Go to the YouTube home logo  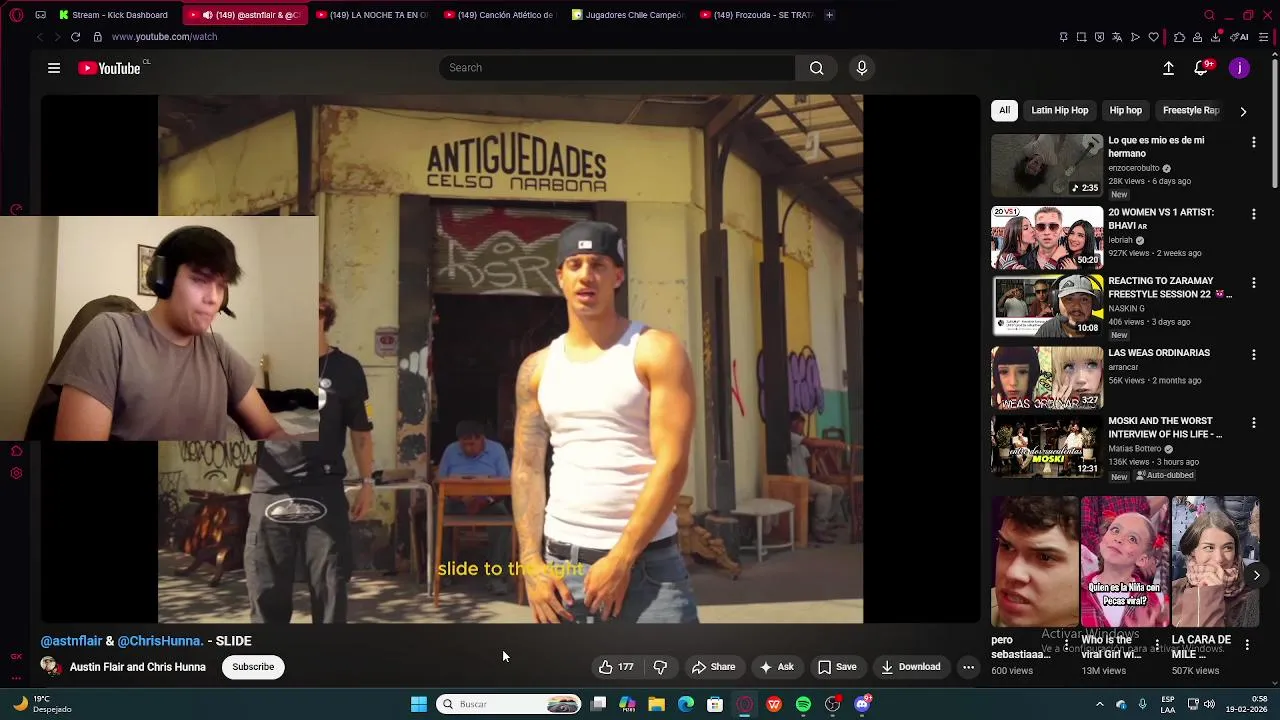tap(110, 68)
